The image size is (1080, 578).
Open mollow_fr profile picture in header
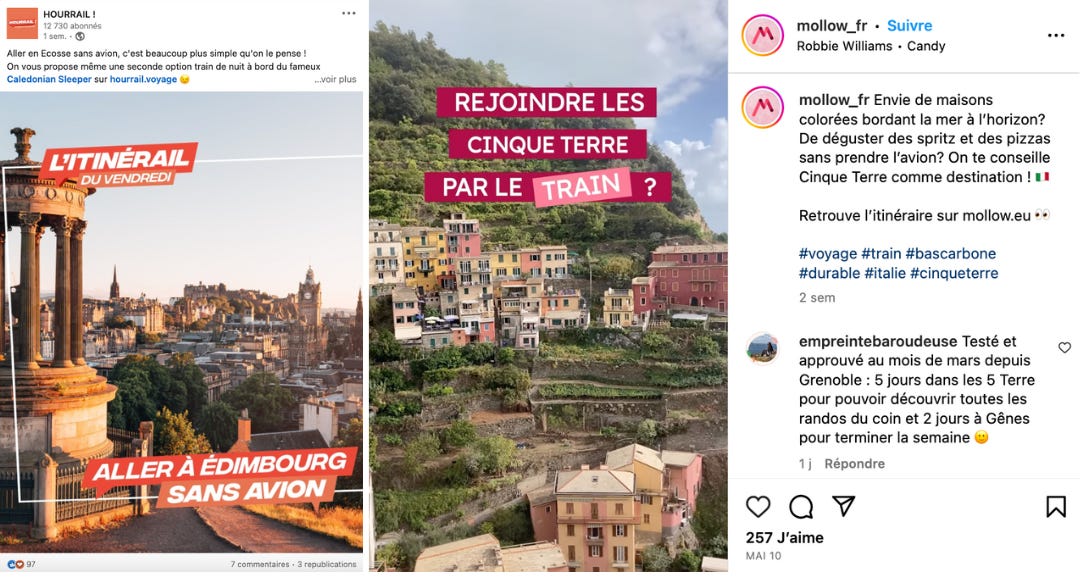tap(762, 35)
